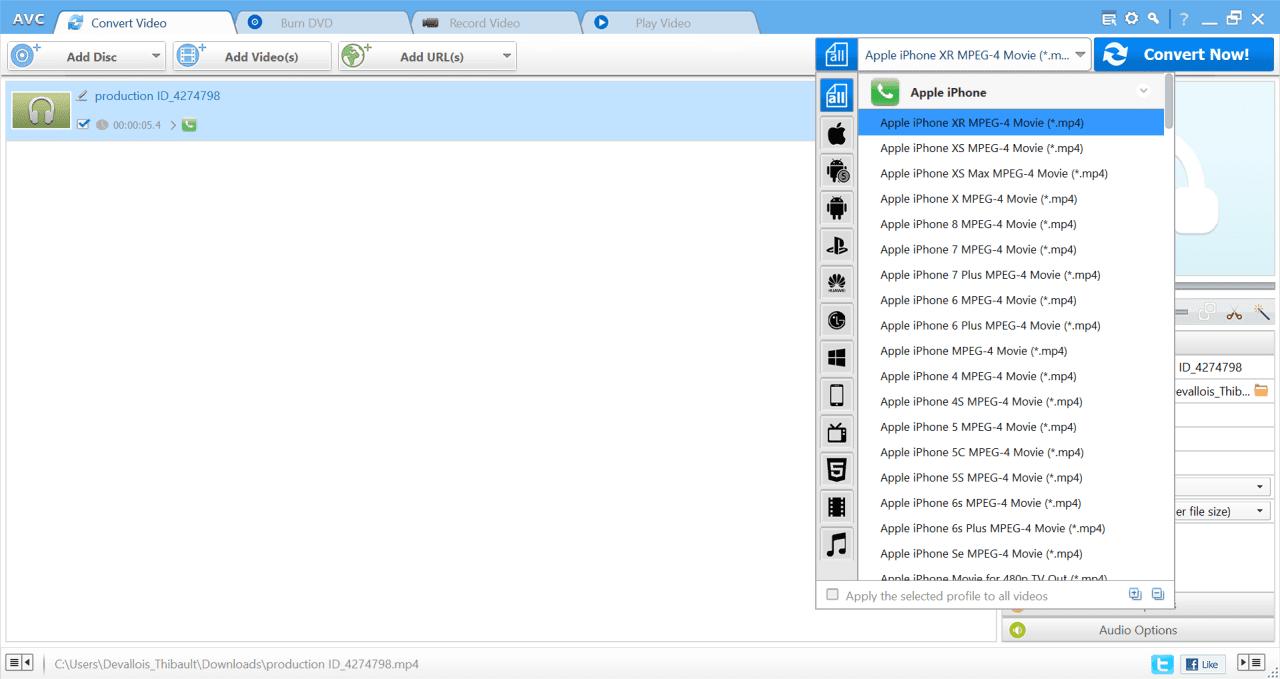The width and height of the screenshot is (1280, 679).
Task: Select Apple iPhone XS MPEG-4 Movie profile
Action: point(1011,148)
